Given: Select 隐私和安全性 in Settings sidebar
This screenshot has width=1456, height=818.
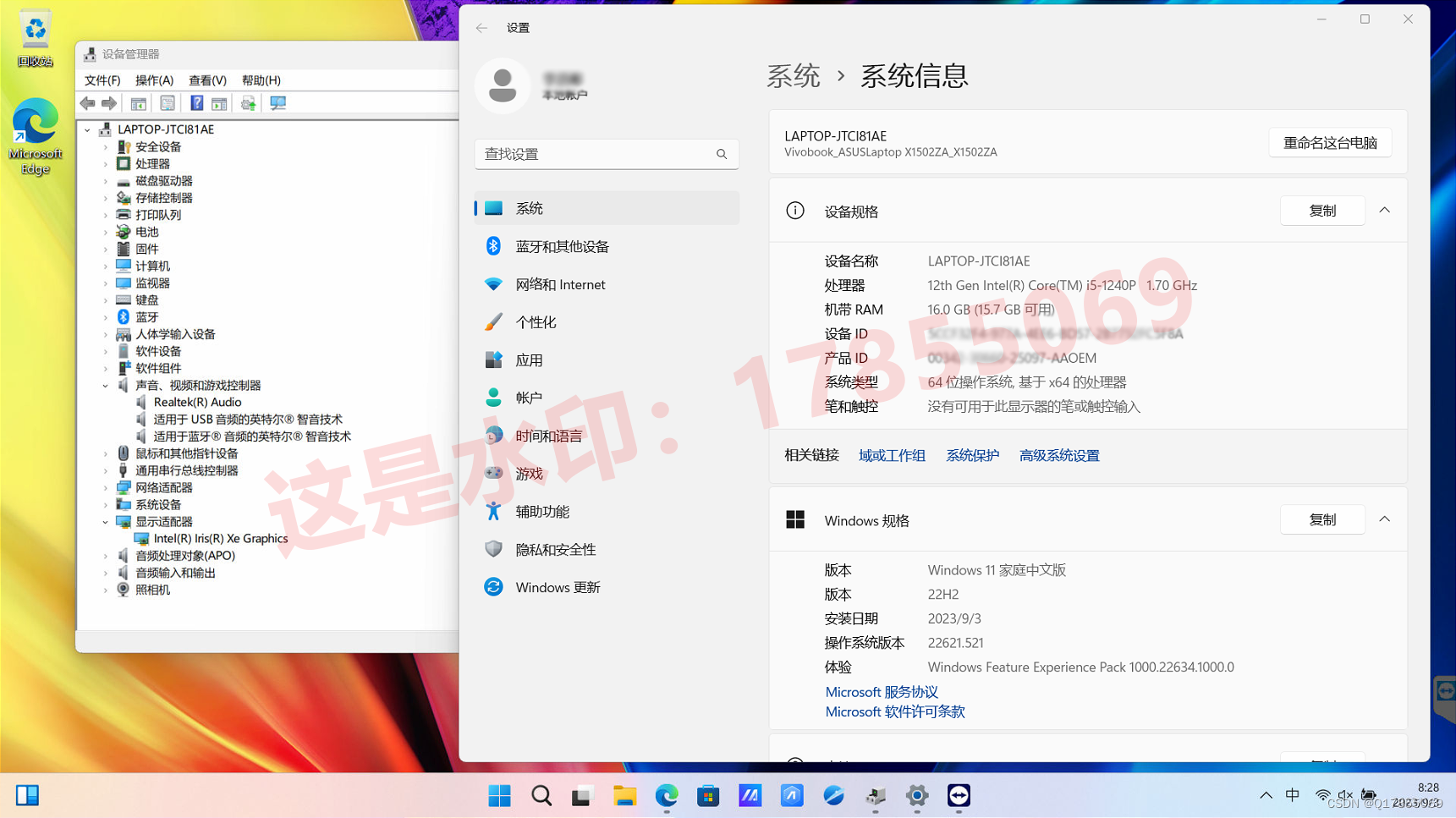Looking at the screenshot, I should (607, 550).
